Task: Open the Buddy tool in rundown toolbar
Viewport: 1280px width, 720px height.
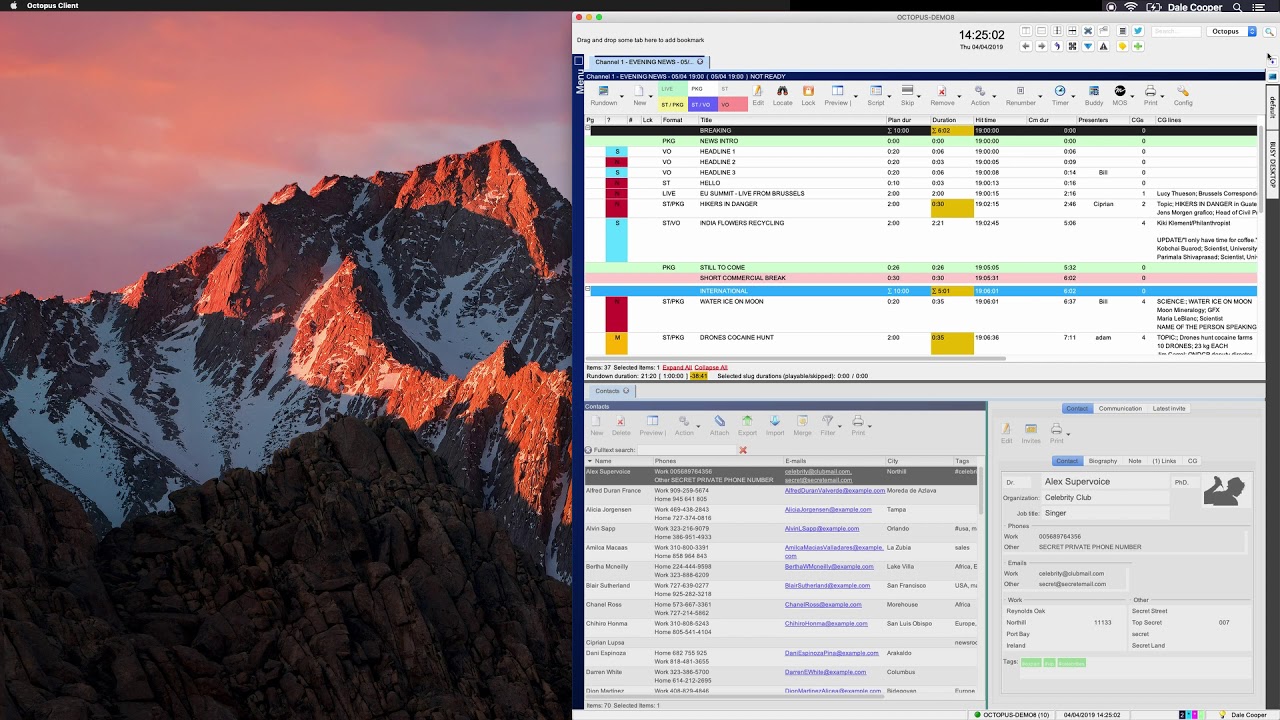Action: click(1094, 92)
